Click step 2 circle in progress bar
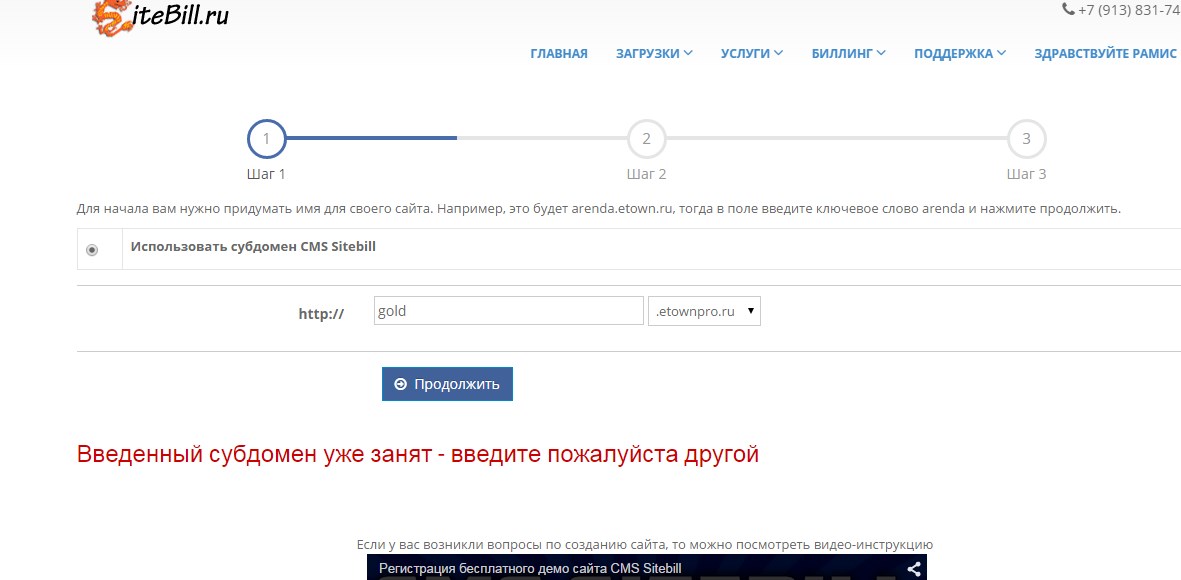This screenshot has width=1181, height=580. 646,139
